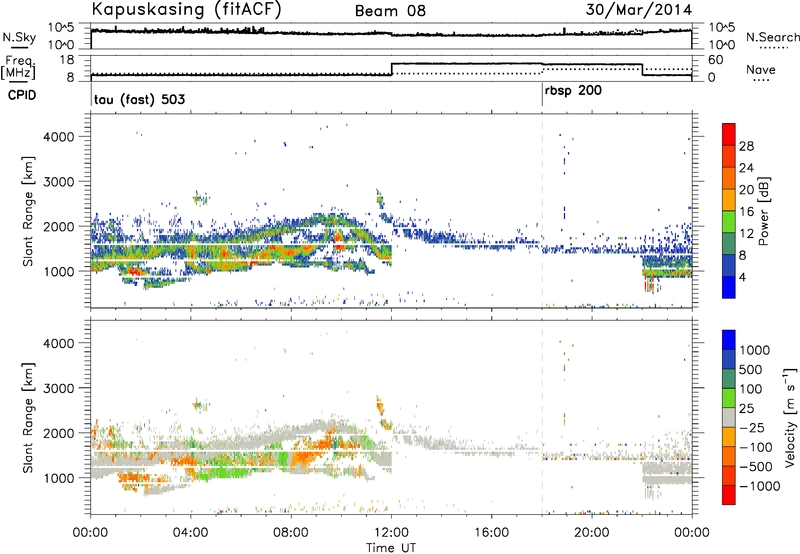Click the '-1000' value on Velocity scale
This screenshot has height=554, width=800.
[x=760, y=486]
